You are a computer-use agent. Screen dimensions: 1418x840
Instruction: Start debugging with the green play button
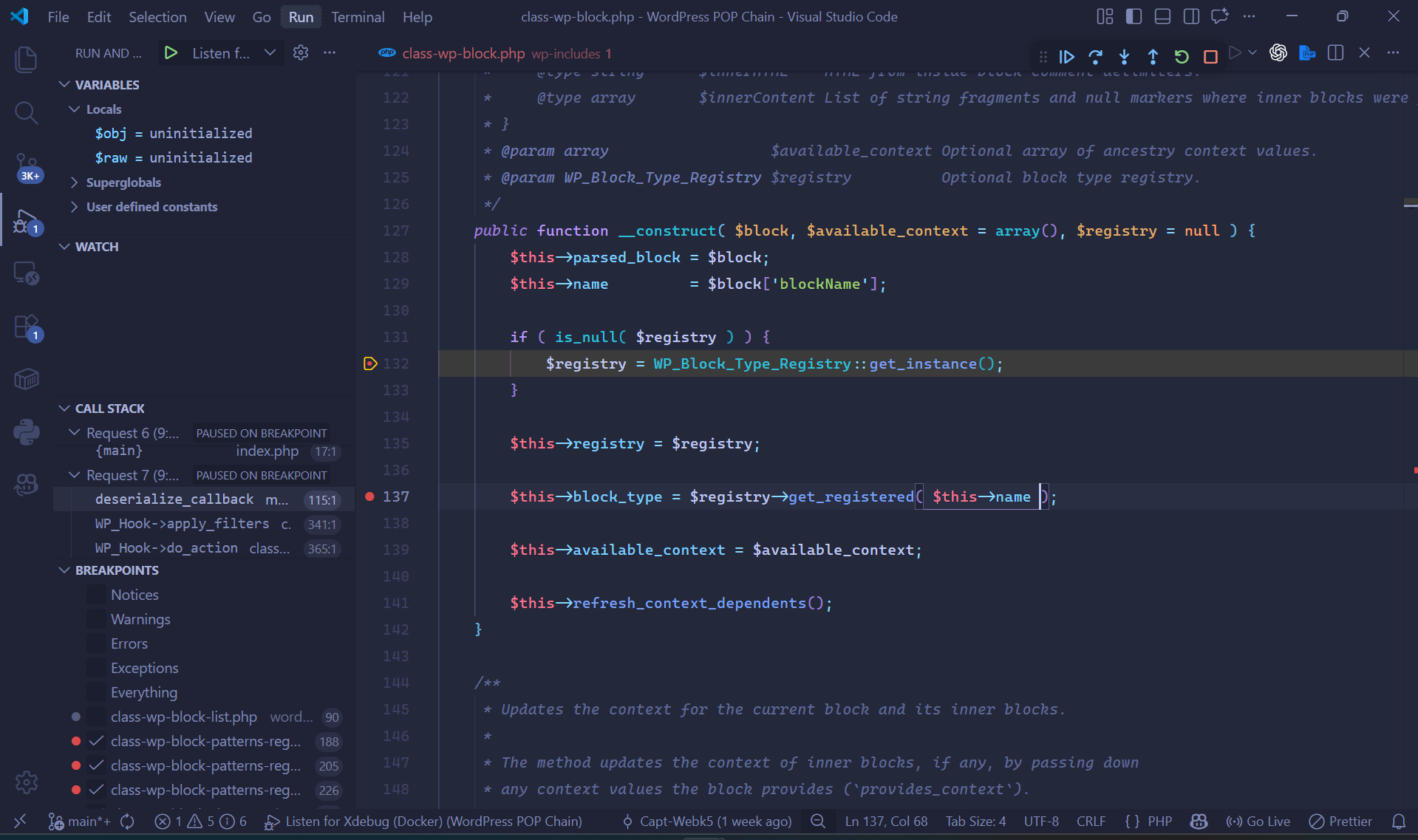coord(171,53)
